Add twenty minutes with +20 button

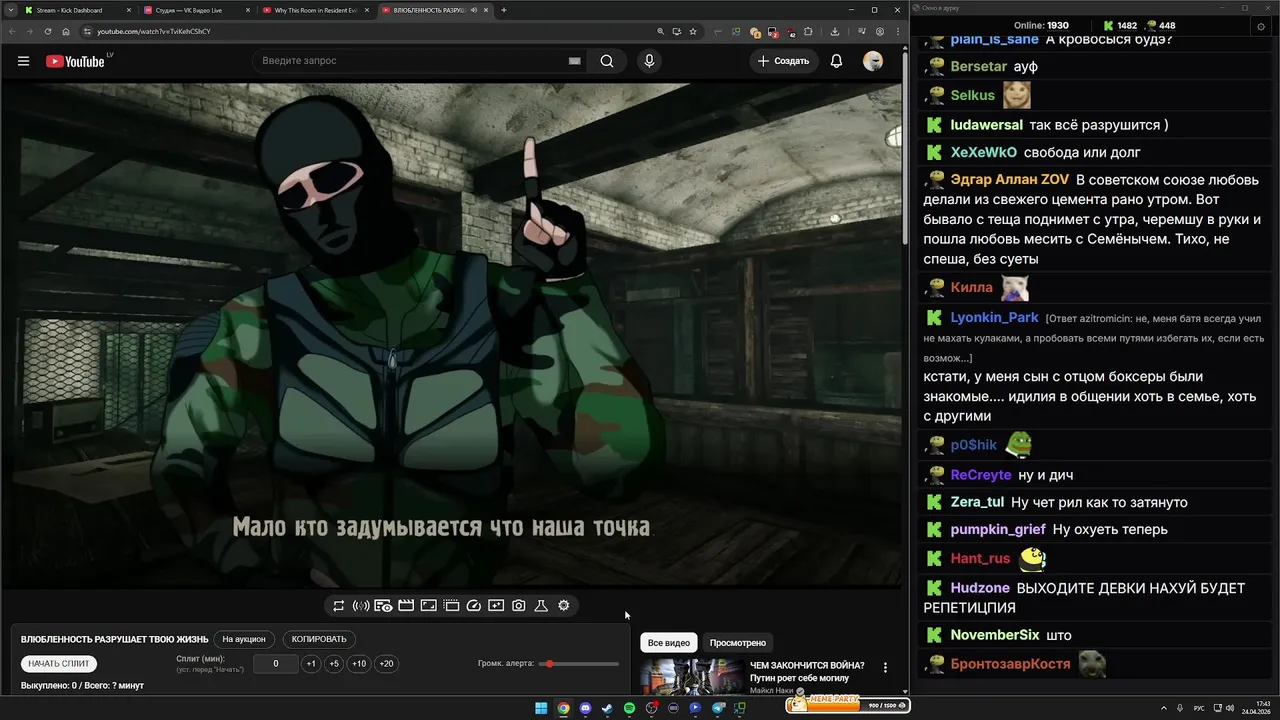pos(386,664)
